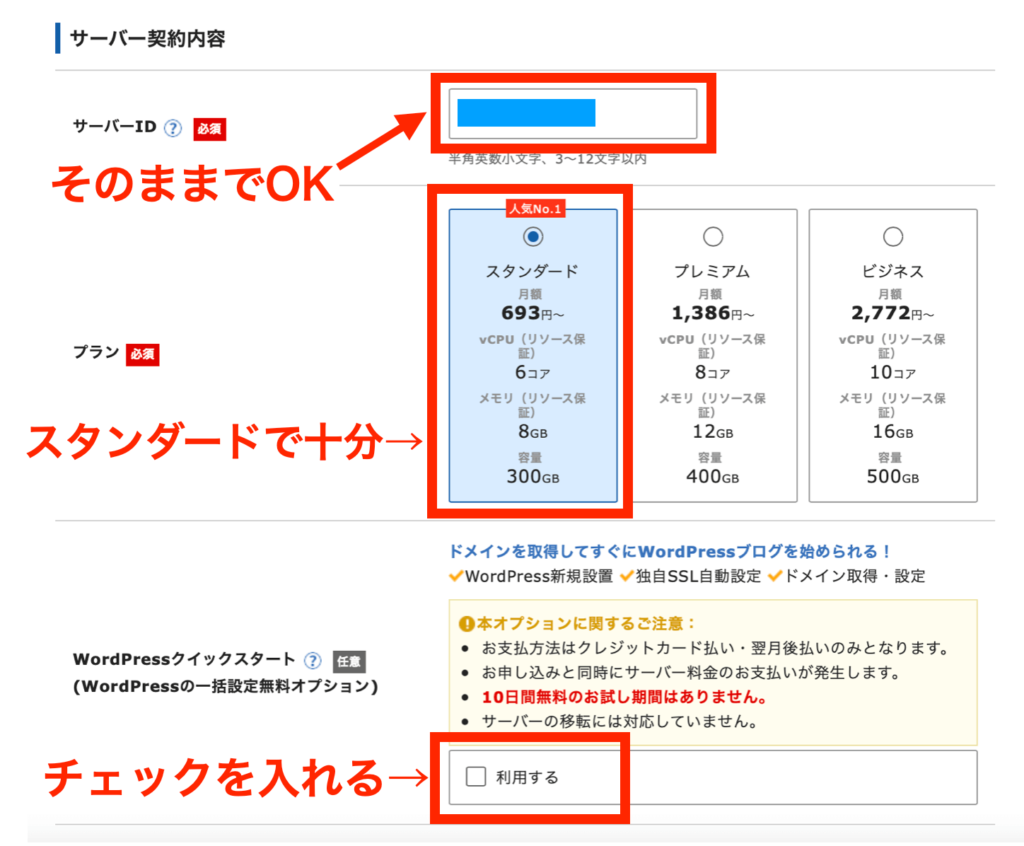Click the 利用する label text
1024x846 pixels.
click(527, 777)
